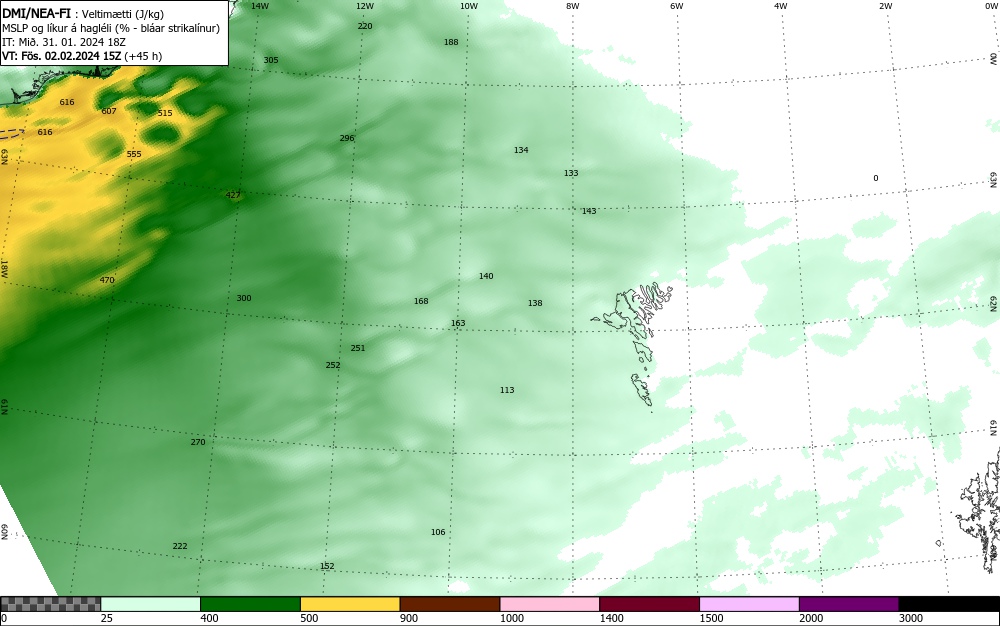Select the 0W longitude label
The image size is (1000, 626).
click(990, 6)
